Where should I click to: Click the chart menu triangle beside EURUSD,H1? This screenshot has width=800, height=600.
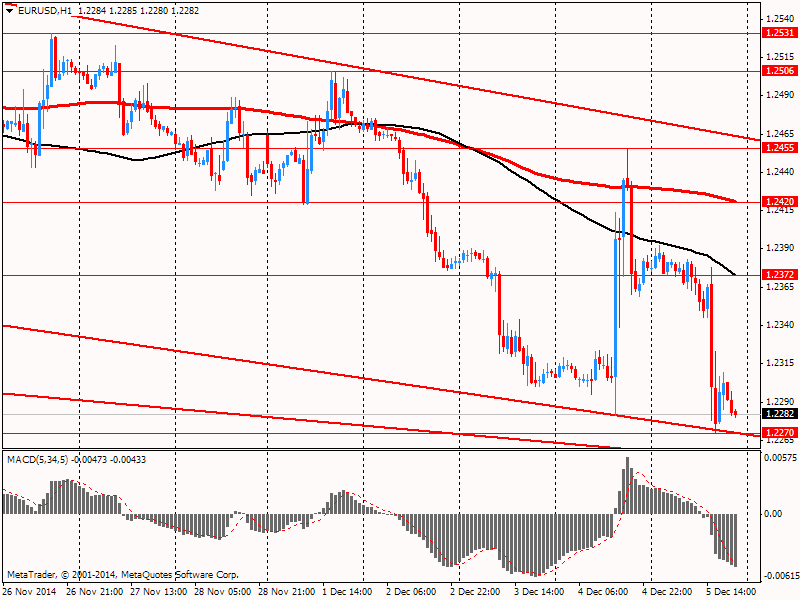tap(10, 10)
